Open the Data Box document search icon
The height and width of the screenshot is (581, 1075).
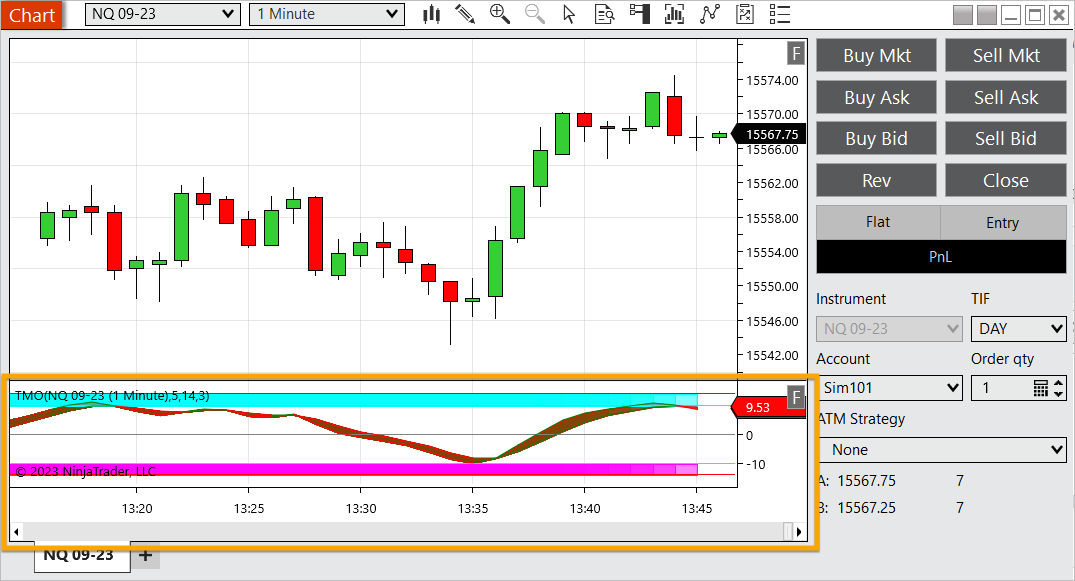point(604,14)
